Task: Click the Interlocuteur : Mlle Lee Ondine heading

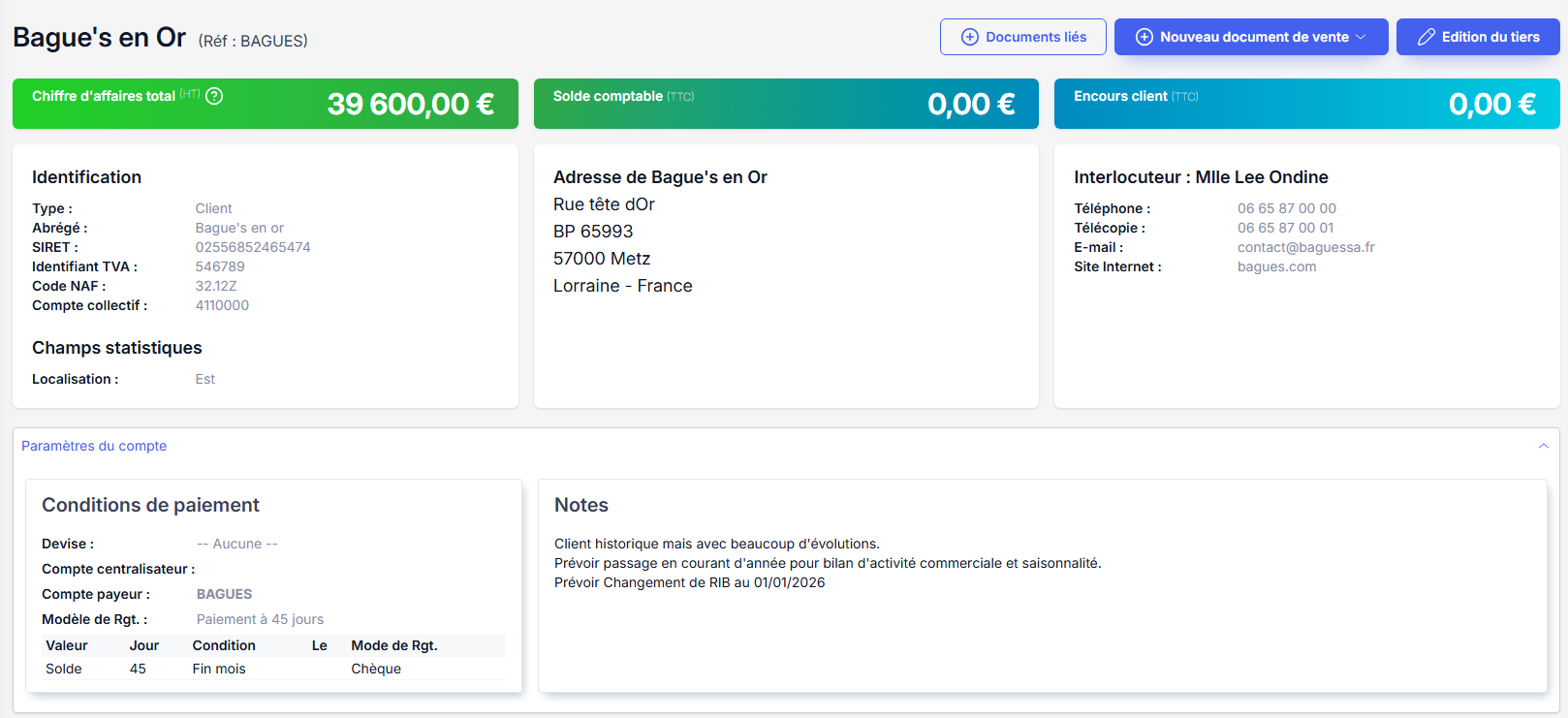Action: point(1201,177)
